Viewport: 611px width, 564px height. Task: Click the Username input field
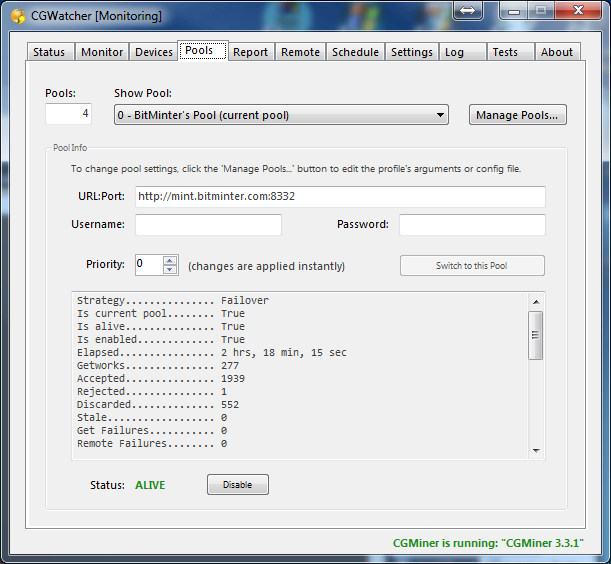pyautogui.click(x=208, y=225)
